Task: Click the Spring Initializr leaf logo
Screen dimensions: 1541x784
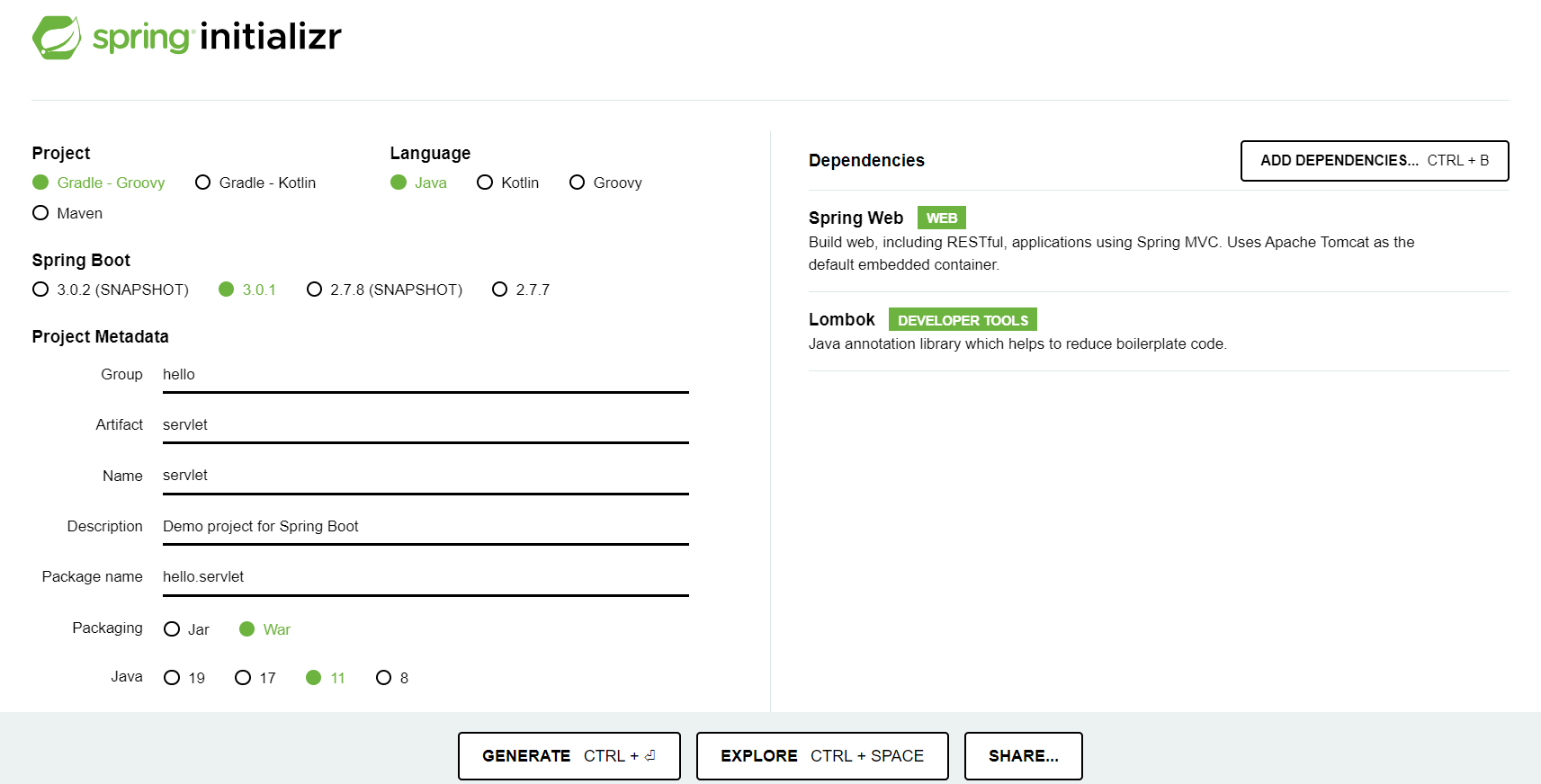Action: tap(57, 38)
